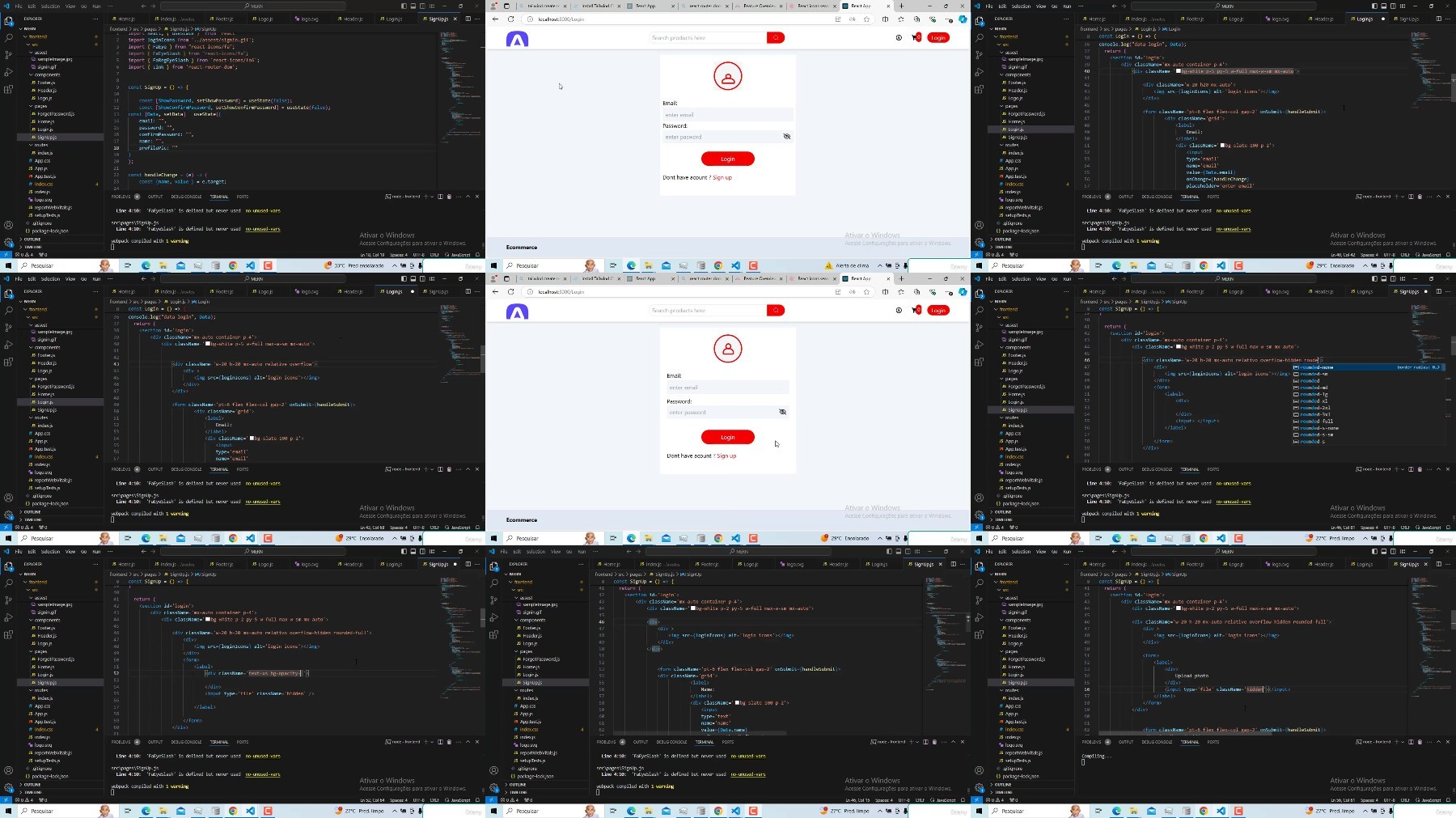This screenshot has width=1456, height=818.
Task: Click bg-white color swatch in middle-right VS Code editor
Action: pyautogui.click(x=1179, y=346)
